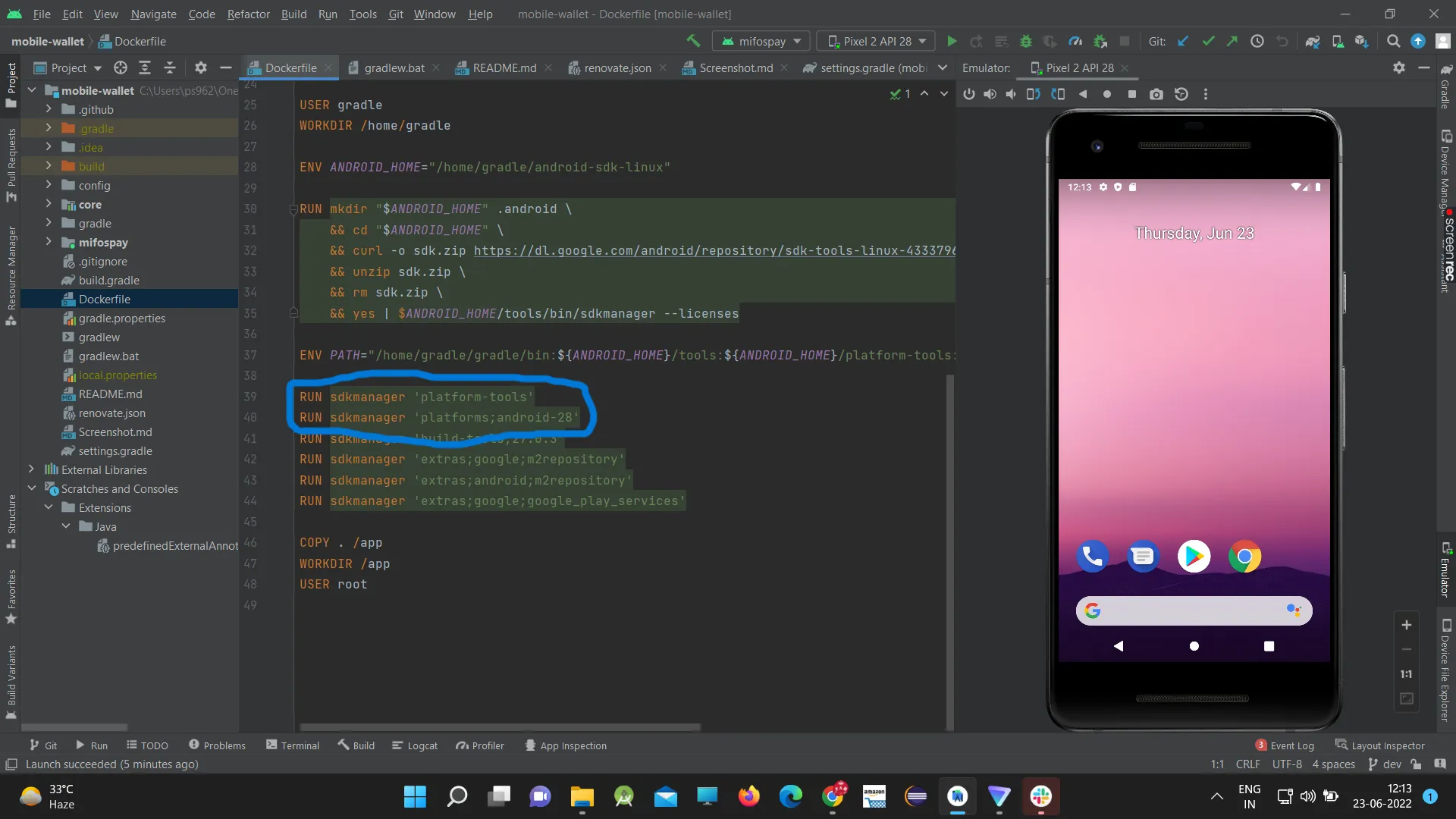The width and height of the screenshot is (1456, 819).
Task: Sync project with Gradle files icon
Action: [x=1313, y=42]
